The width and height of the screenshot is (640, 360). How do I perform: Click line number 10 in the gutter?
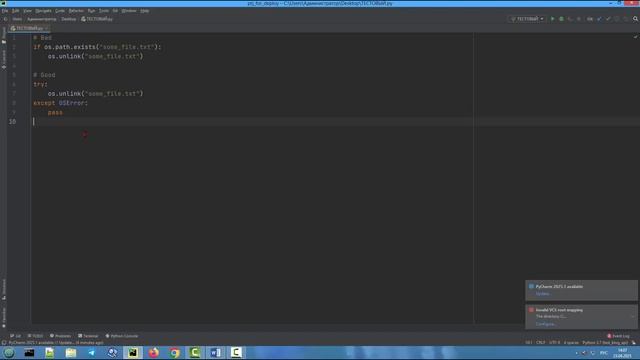pyautogui.click(x=13, y=122)
